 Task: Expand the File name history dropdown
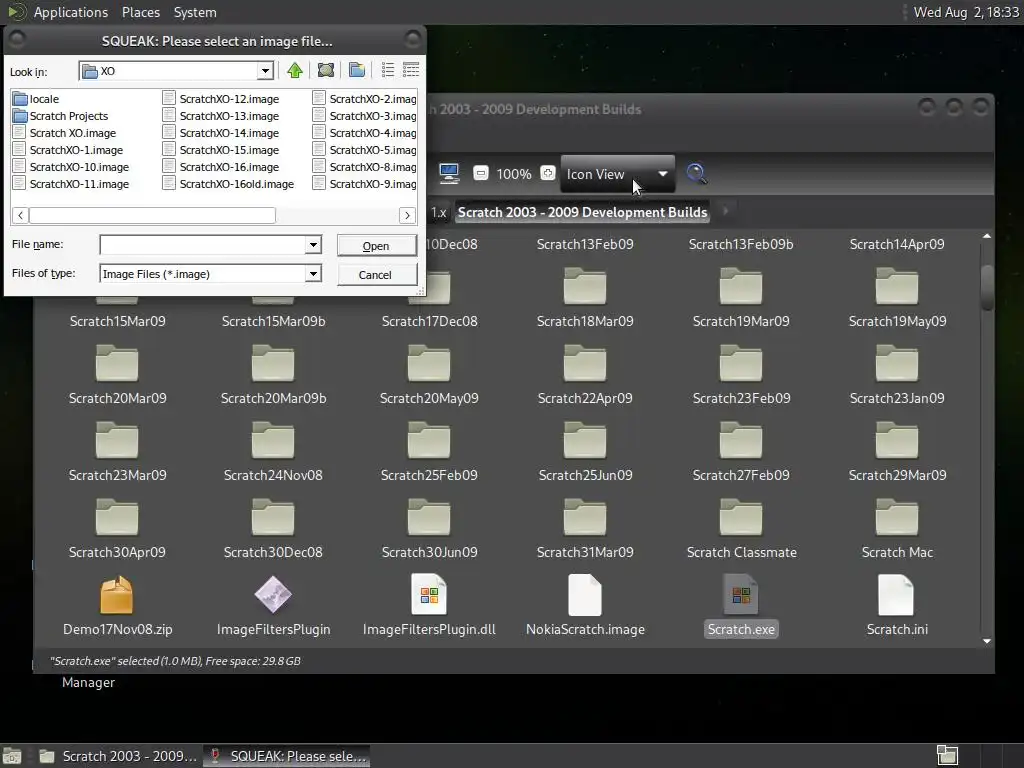[x=313, y=245]
